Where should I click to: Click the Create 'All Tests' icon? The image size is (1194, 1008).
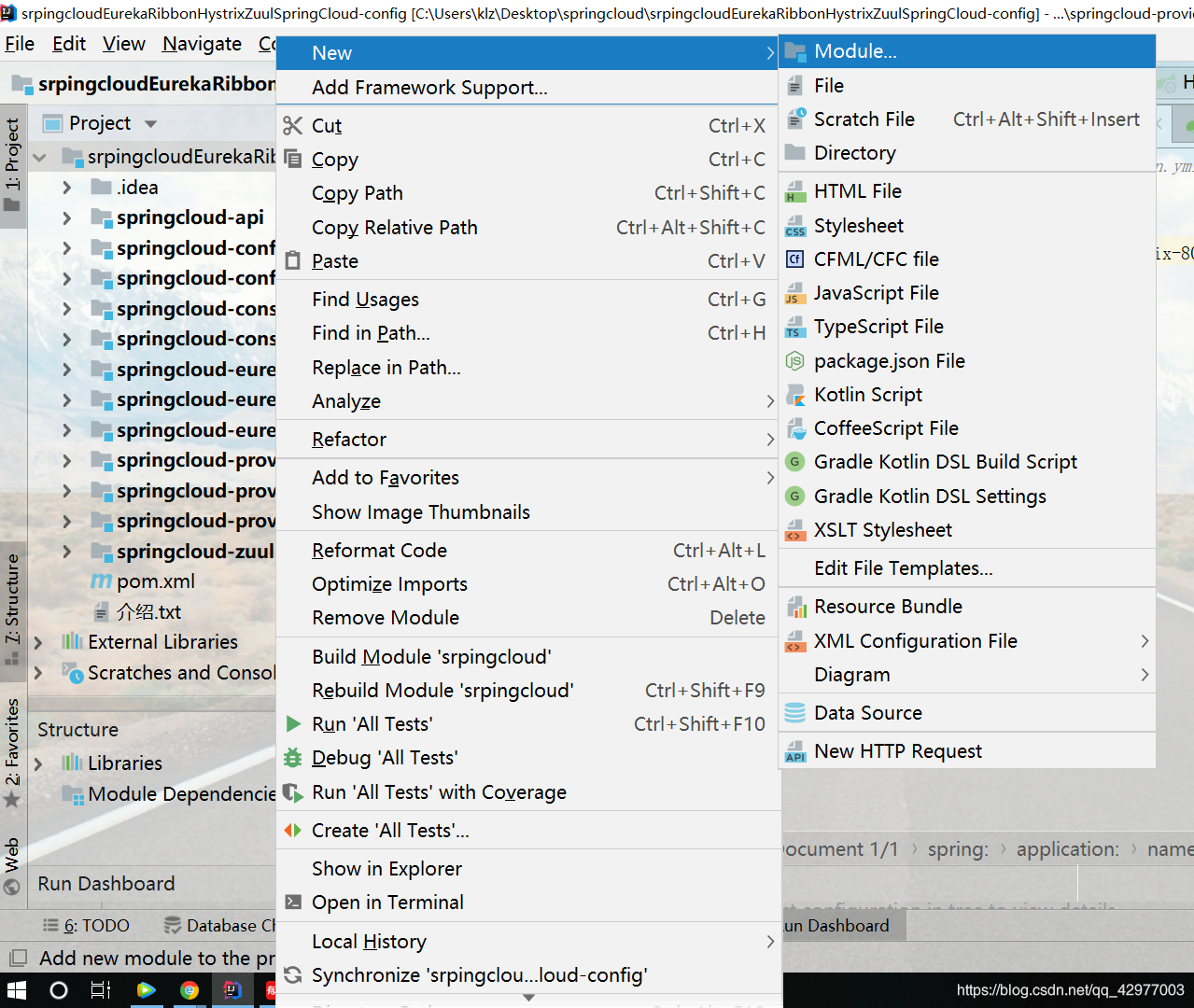pos(293,830)
